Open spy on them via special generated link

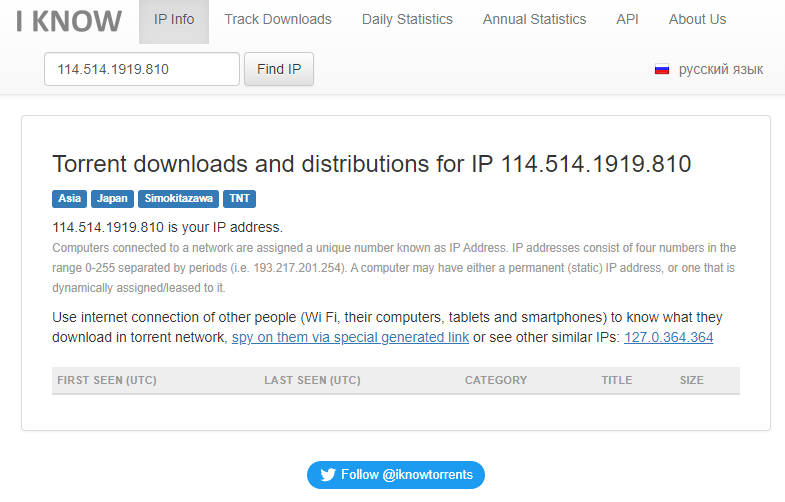[x=350, y=337]
